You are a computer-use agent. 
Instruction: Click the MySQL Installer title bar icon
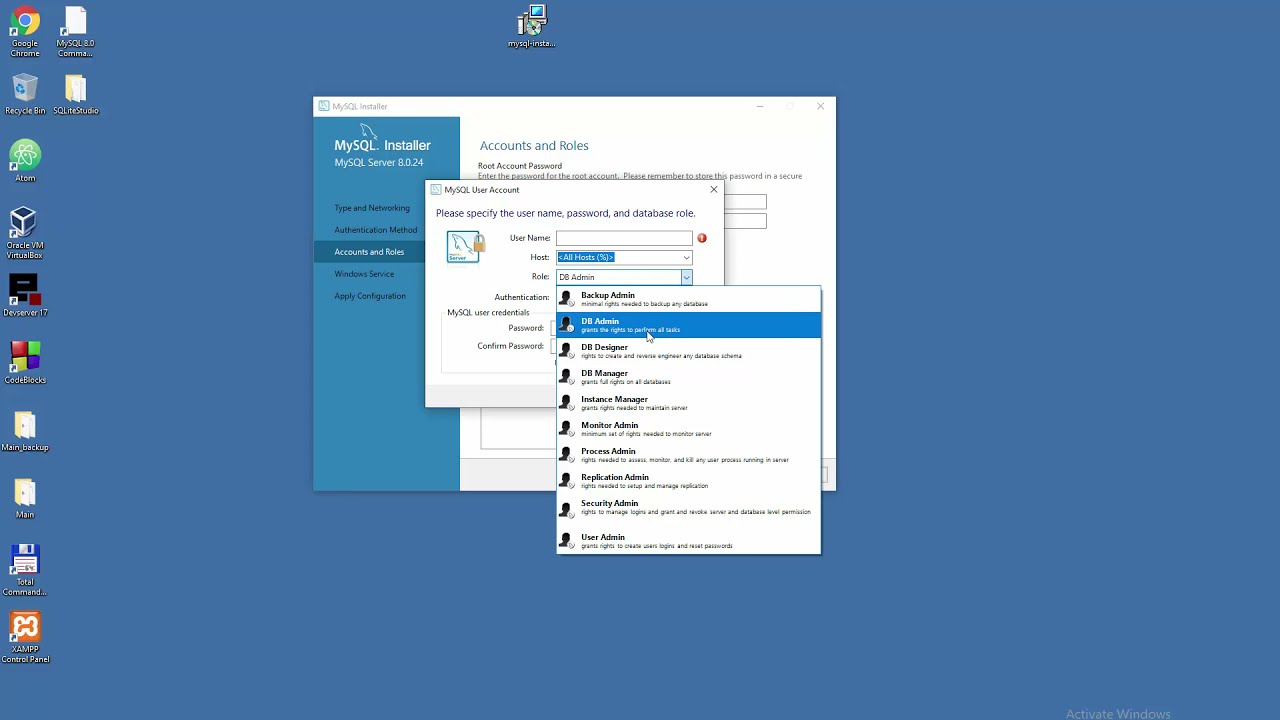(x=324, y=106)
